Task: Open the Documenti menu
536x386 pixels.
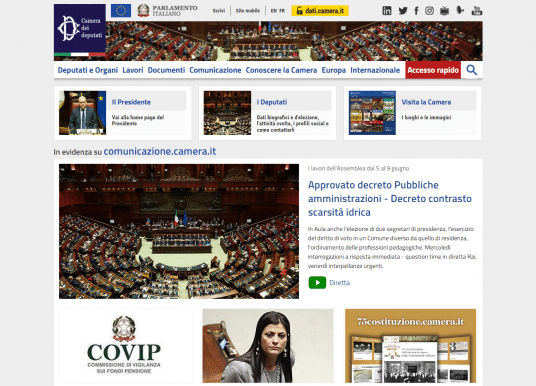Action: click(166, 70)
